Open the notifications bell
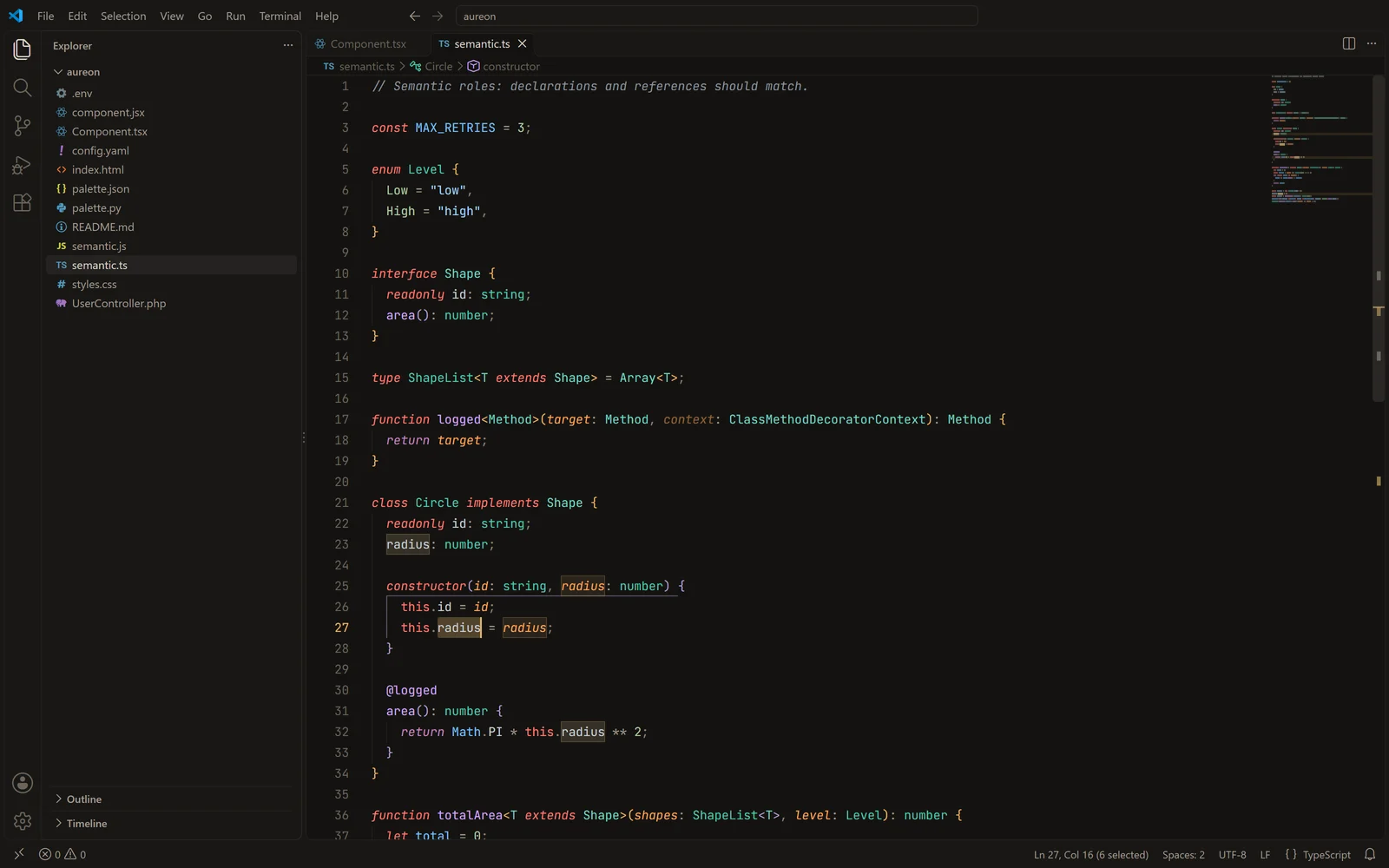Viewport: 1389px width, 868px height. [x=1370, y=854]
